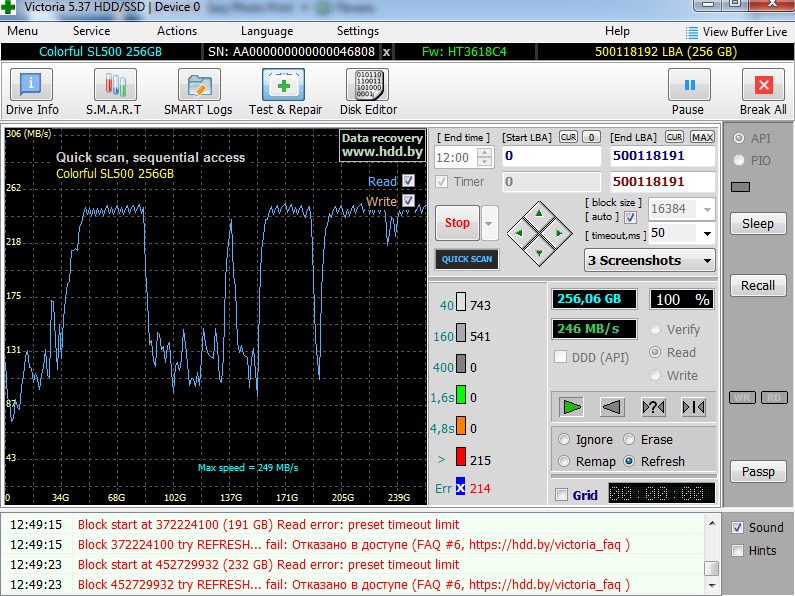Click the log scrollbar up arrow
The image size is (795, 596).
pyautogui.click(x=712, y=523)
